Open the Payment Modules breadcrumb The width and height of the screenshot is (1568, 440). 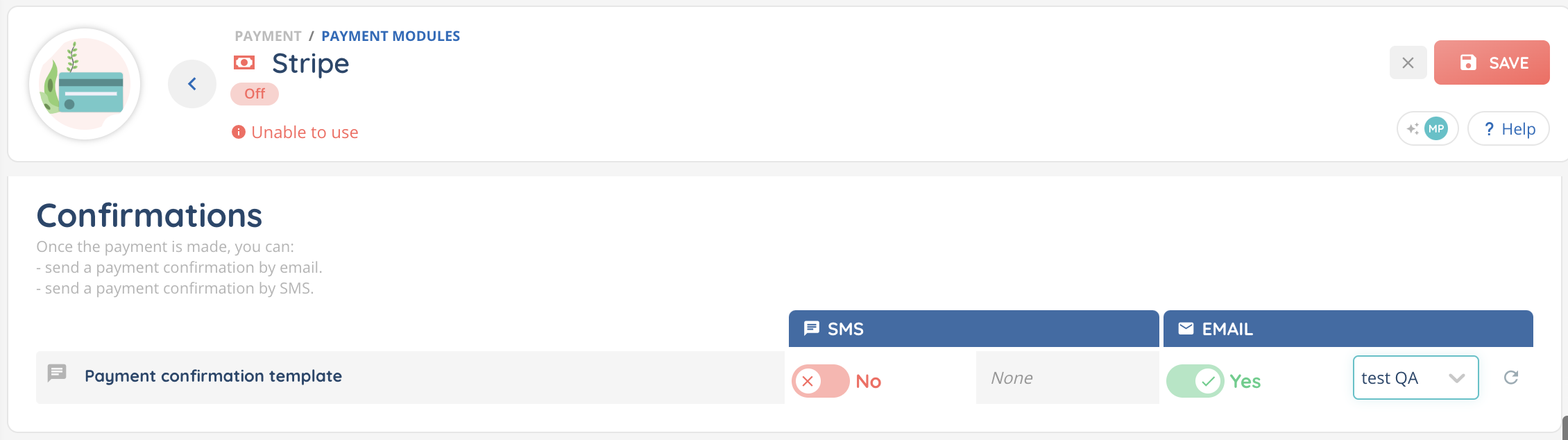click(x=391, y=36)
